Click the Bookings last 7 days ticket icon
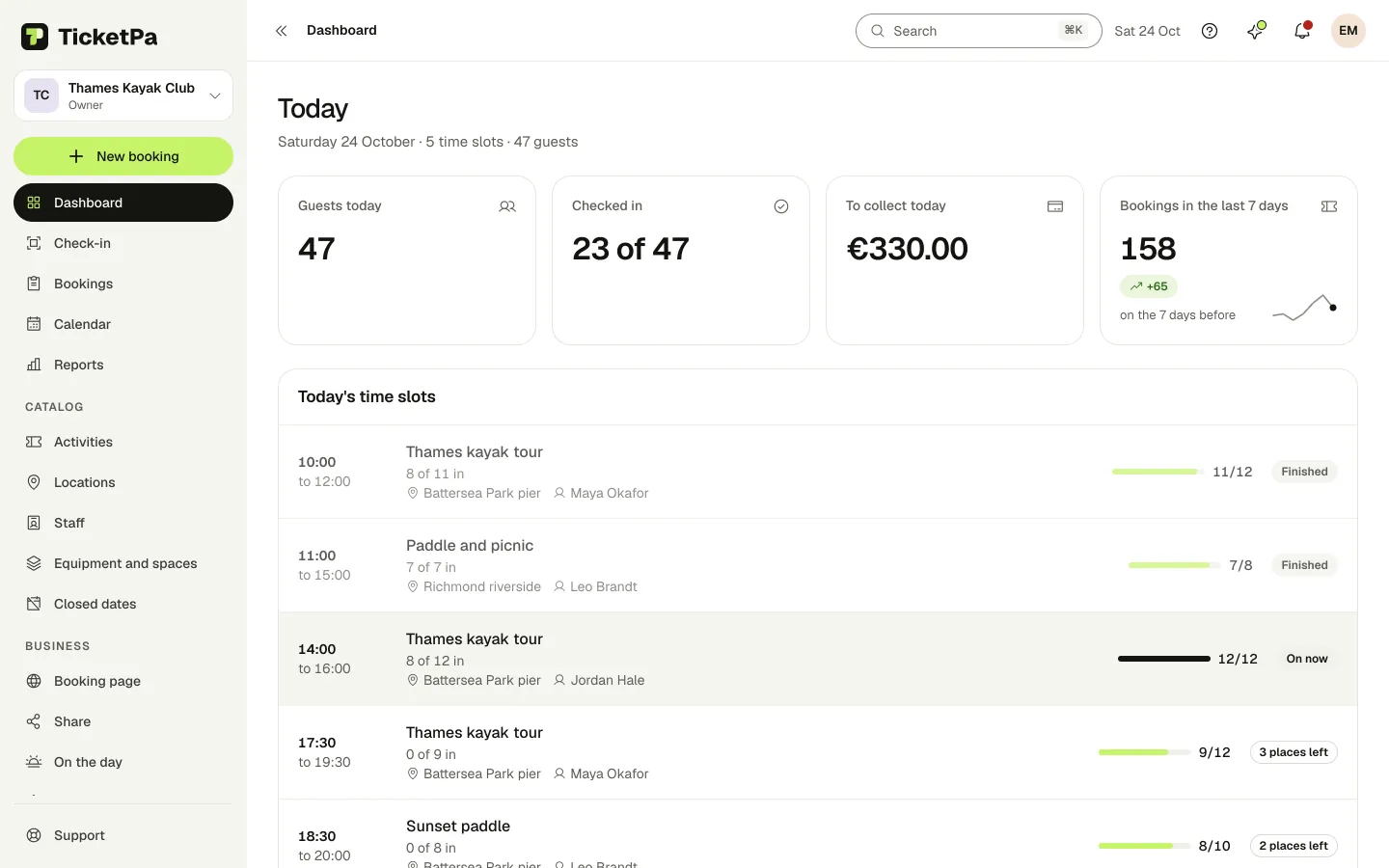 pos(1329,206)
